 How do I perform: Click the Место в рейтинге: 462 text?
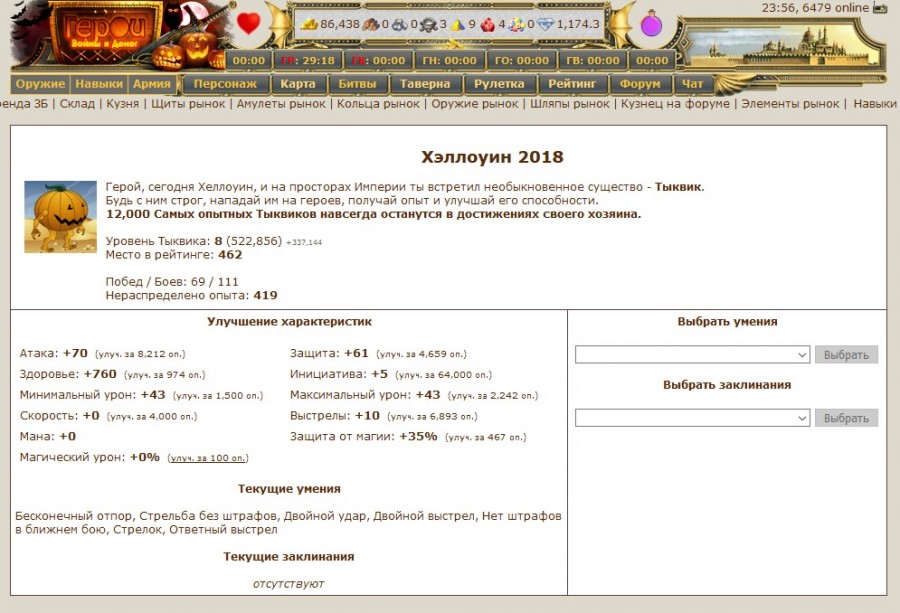(174, 255)
